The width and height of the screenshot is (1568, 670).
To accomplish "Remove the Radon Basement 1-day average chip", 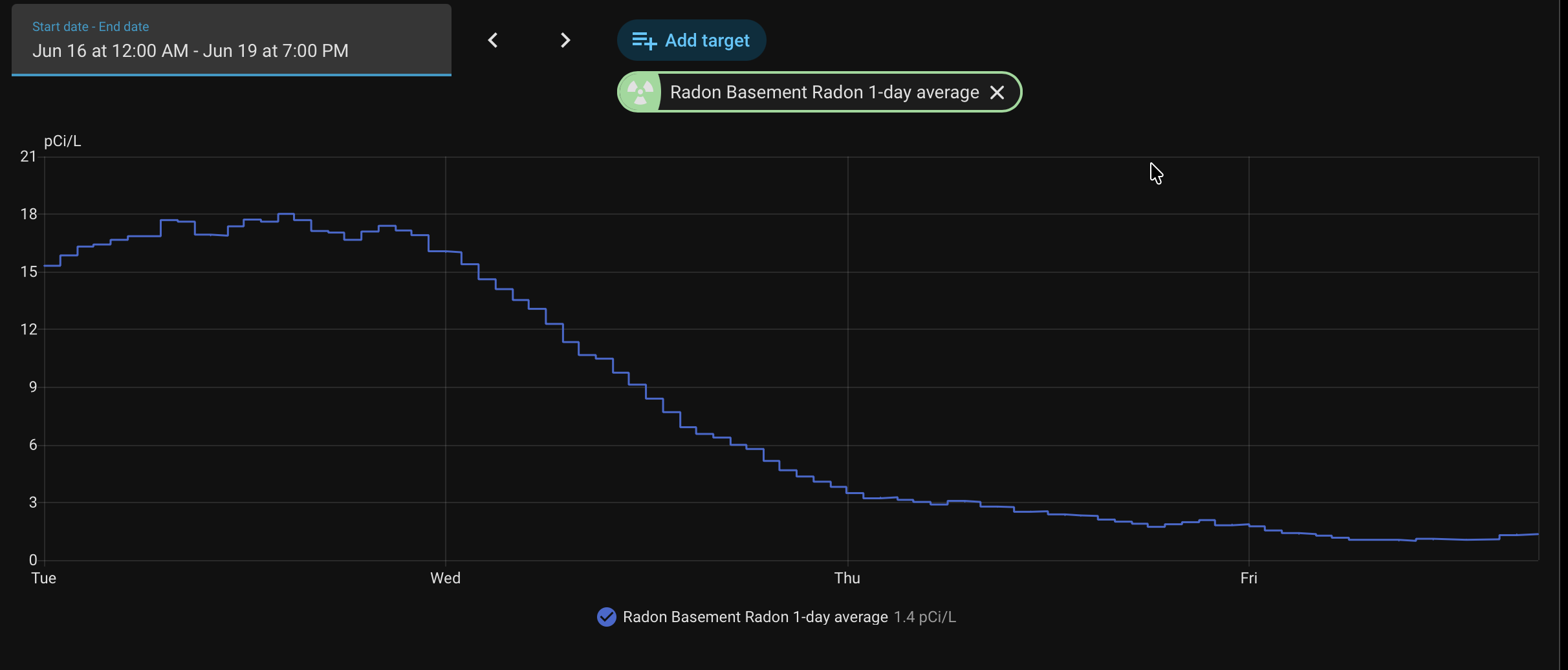I will (997, 92).
